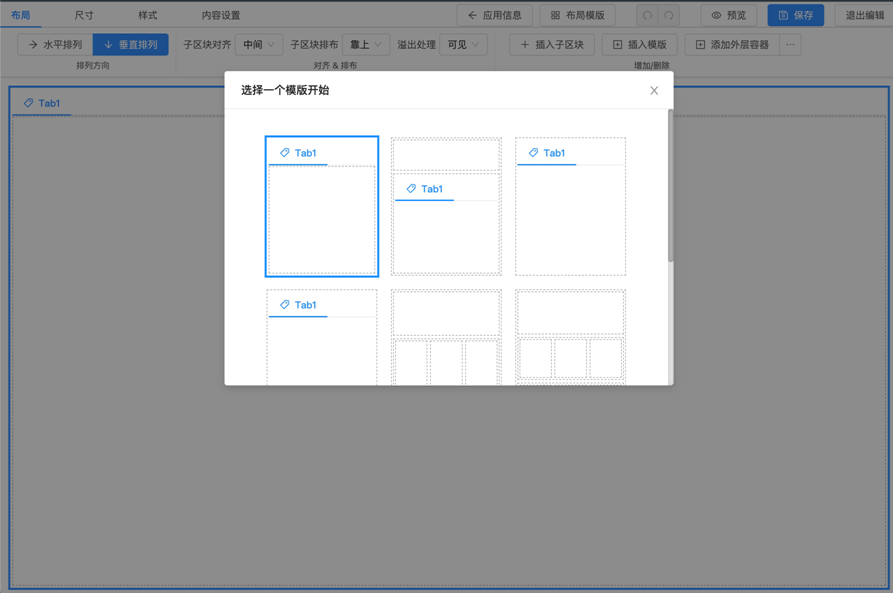This screenshot has height=593, width=893.
Task: Open the 样式 tab
Action: [147, 15]
